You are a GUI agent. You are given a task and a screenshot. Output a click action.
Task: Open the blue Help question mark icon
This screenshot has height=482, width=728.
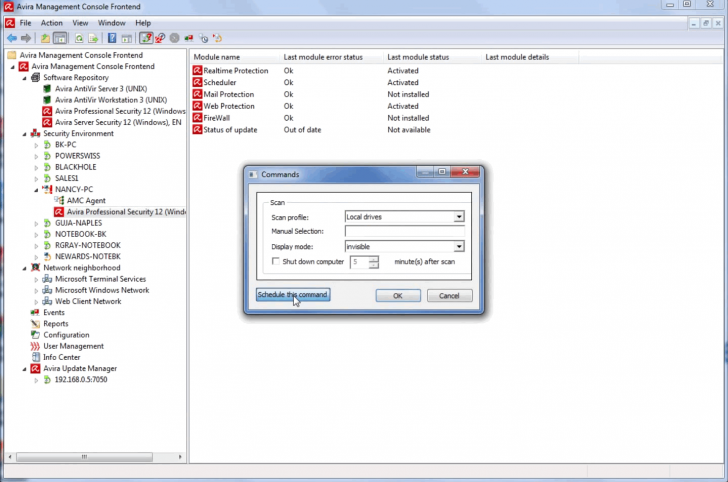(x=112, y=38)
